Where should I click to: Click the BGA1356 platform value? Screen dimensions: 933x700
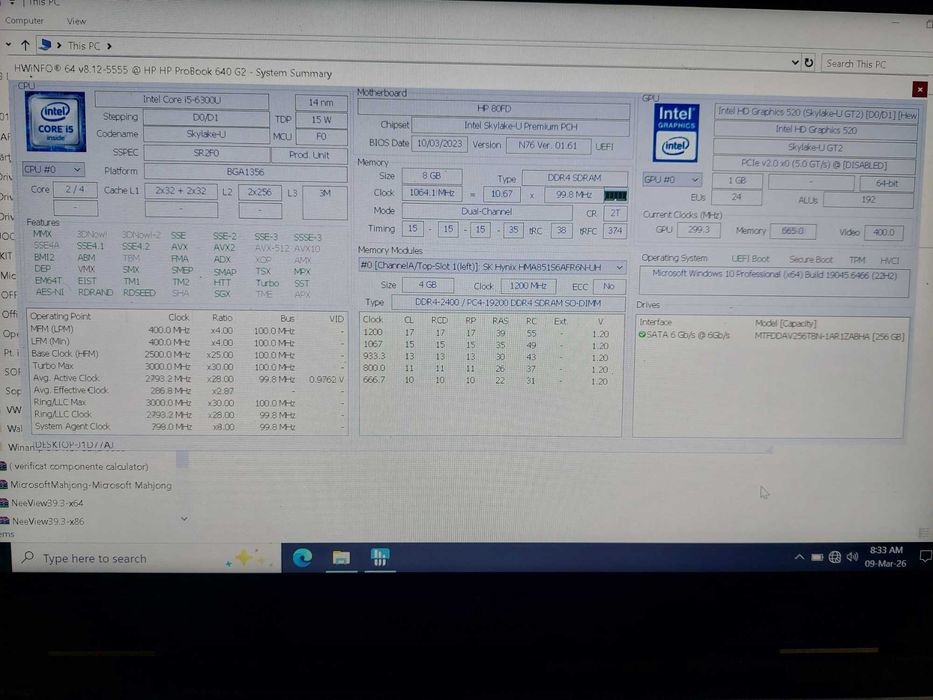[245, 172]
